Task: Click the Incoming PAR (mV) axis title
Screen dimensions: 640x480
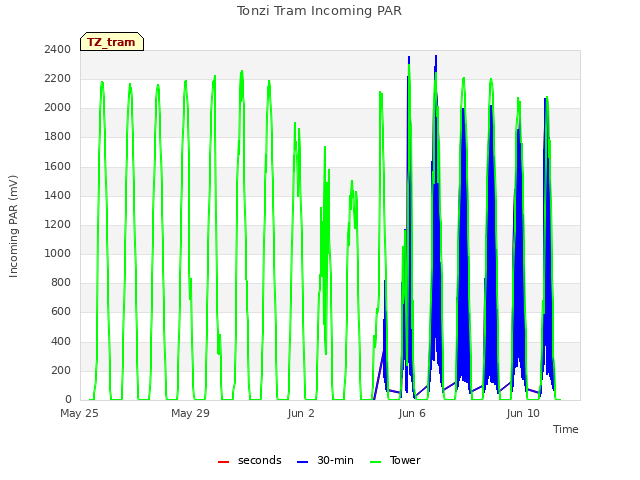Action: tap(13, 226)
